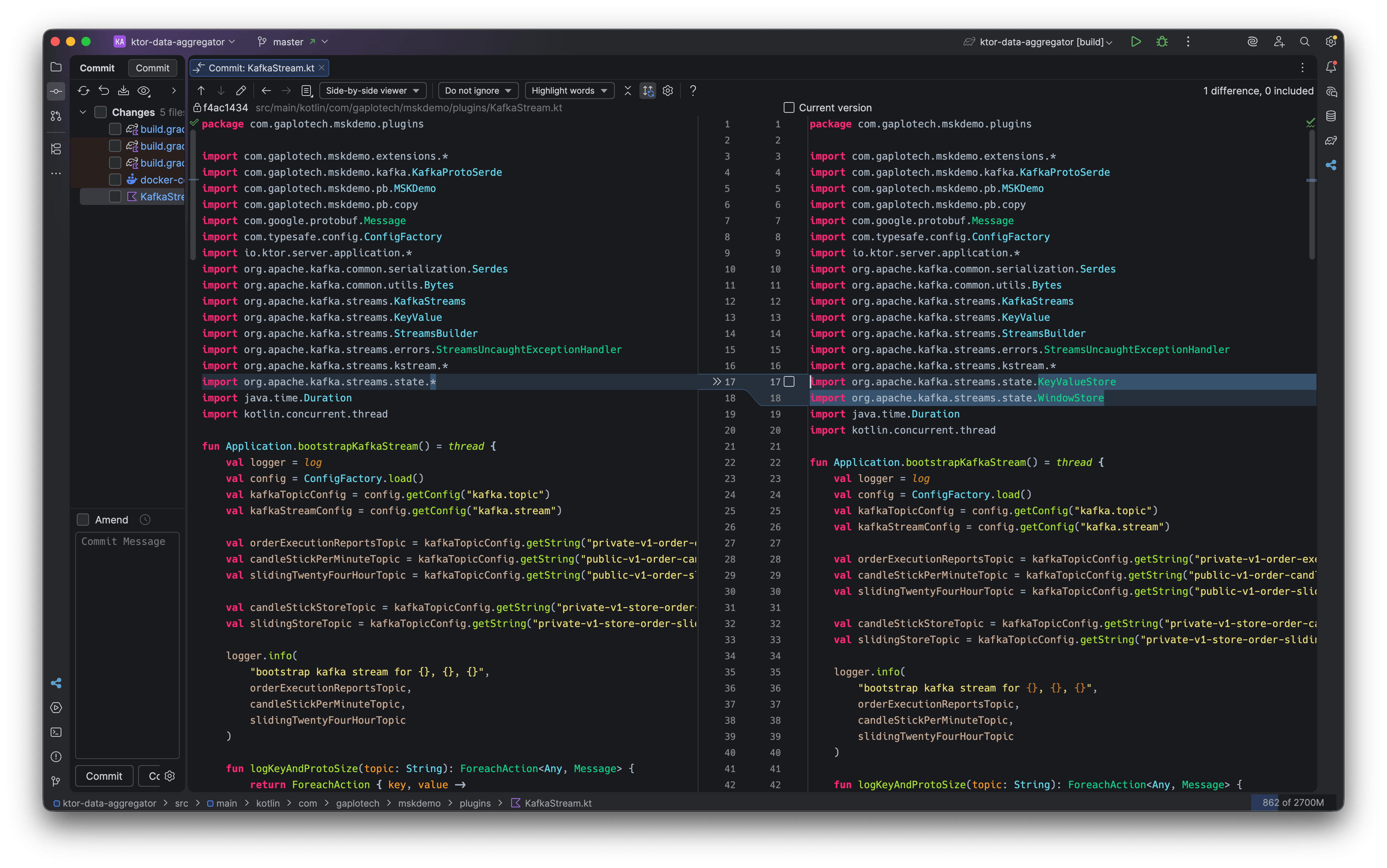Start debugging with the bug icon
The image size is (1387, 868).
click(1162, 41)
